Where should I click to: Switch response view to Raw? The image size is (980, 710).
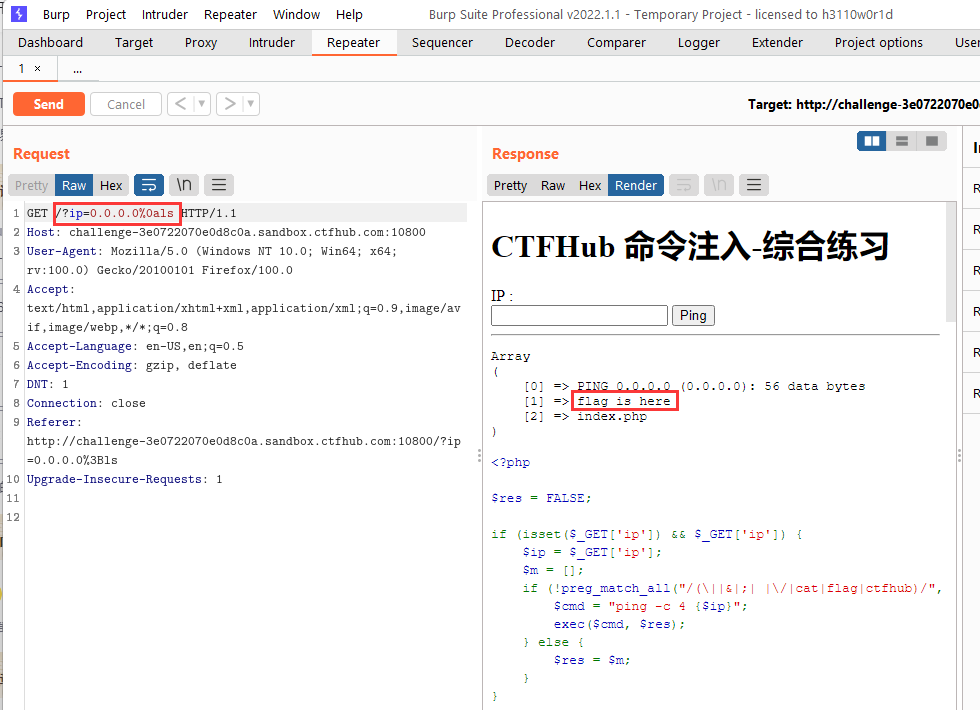click(x=552, y=186)
